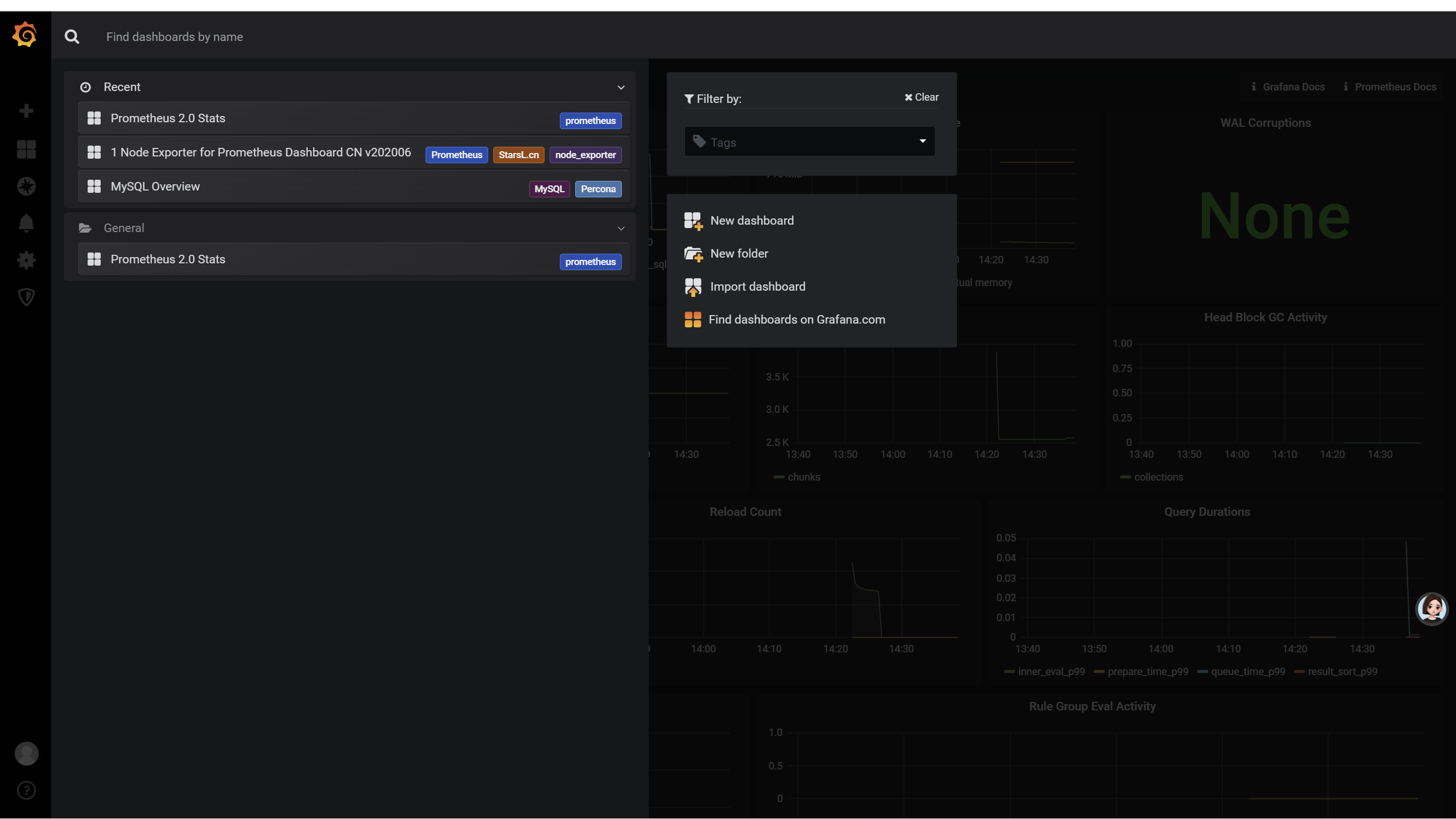Open the Help question mark icon
Viewport: 1456px width, 819px height.
pos(26,791)
